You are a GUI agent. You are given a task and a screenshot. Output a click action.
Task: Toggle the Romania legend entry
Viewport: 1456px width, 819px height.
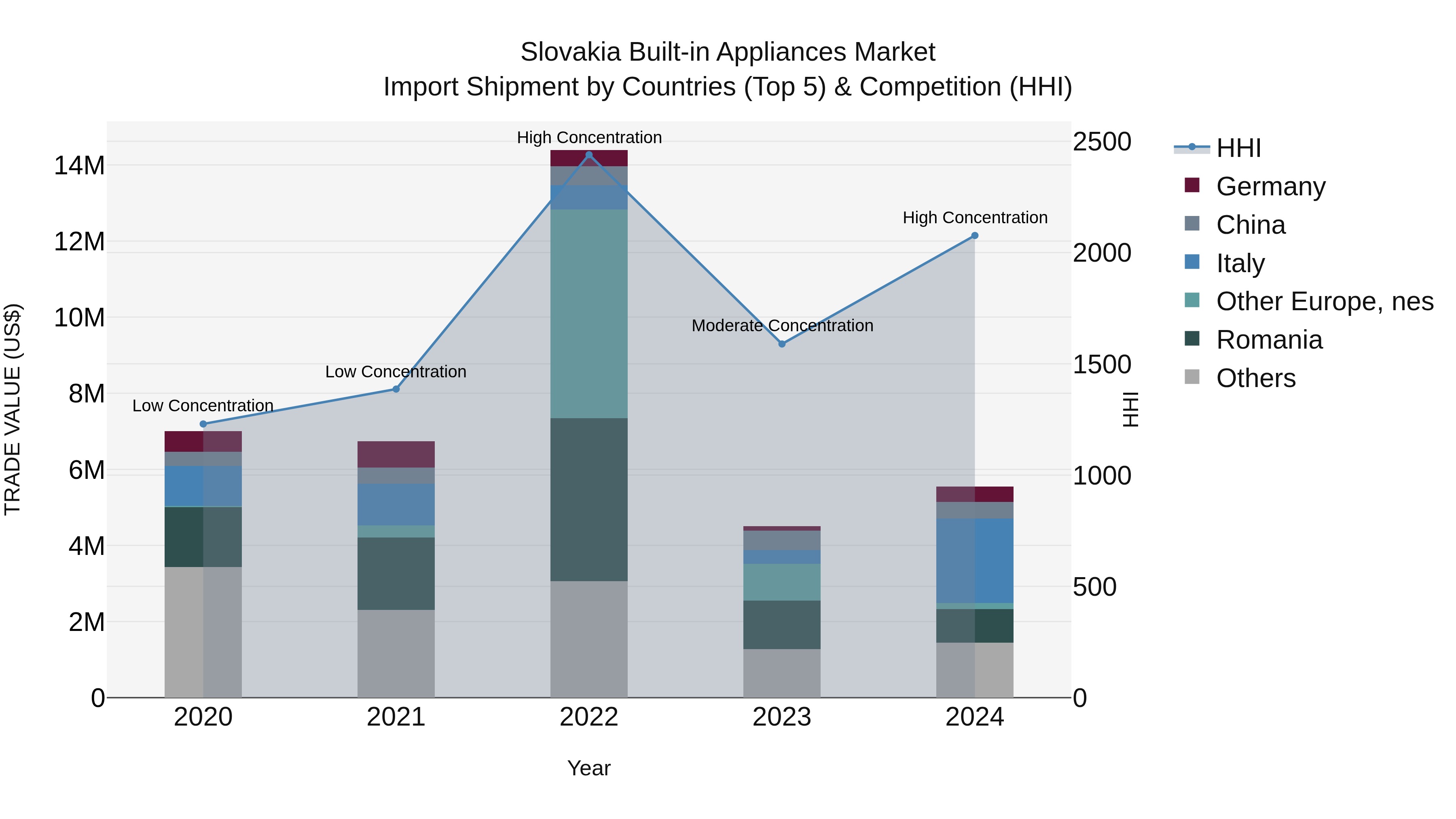(1253, 340)
